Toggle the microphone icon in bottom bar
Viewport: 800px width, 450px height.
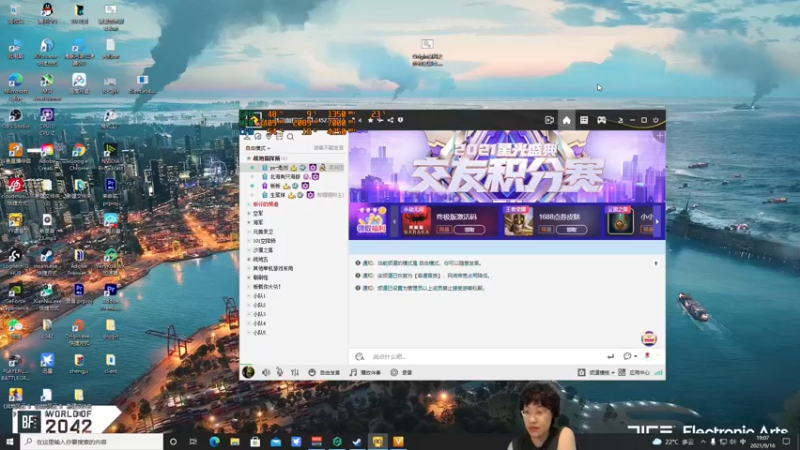point(280,372)
